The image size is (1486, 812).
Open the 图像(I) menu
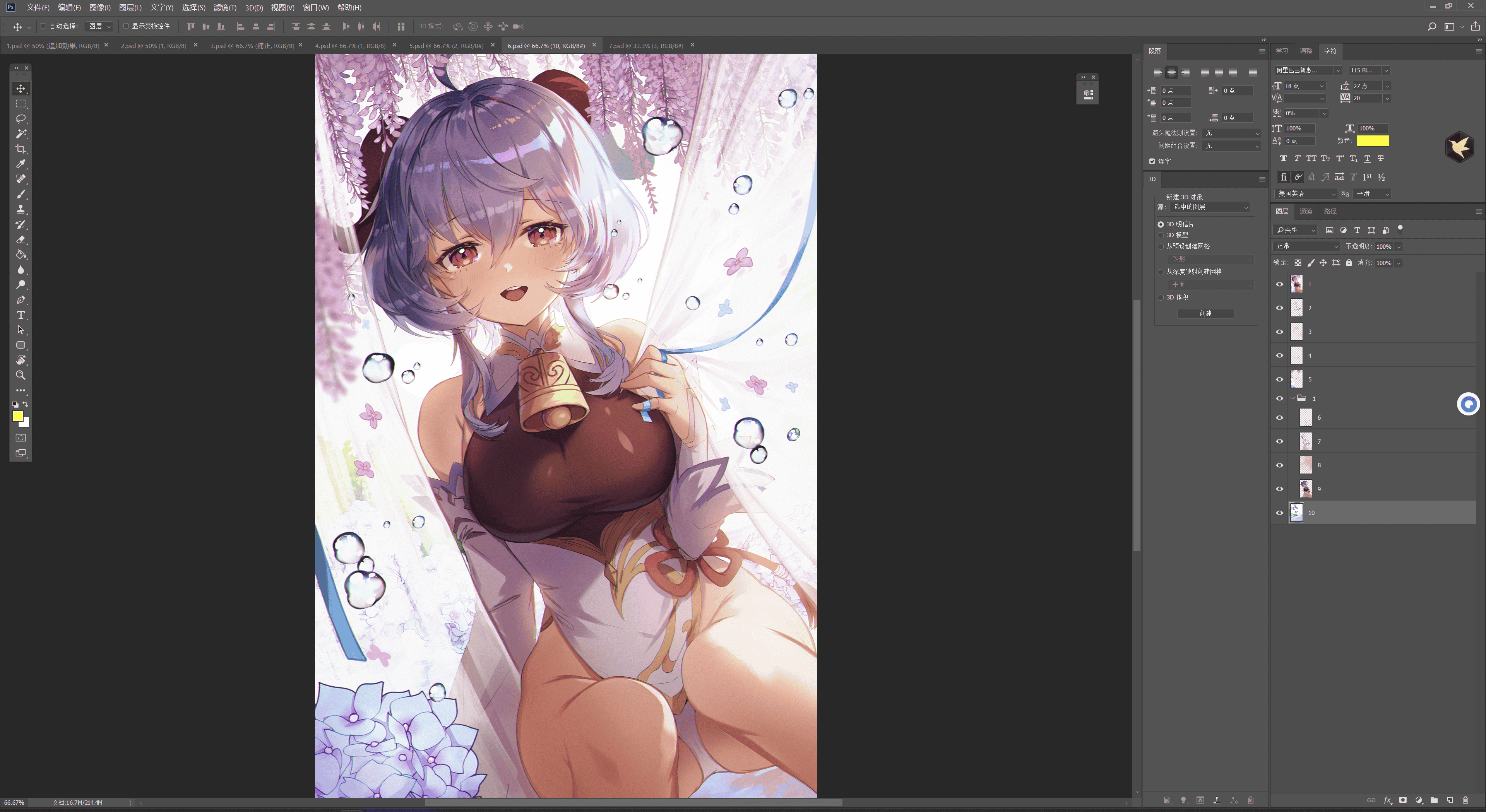coord(100,7)
